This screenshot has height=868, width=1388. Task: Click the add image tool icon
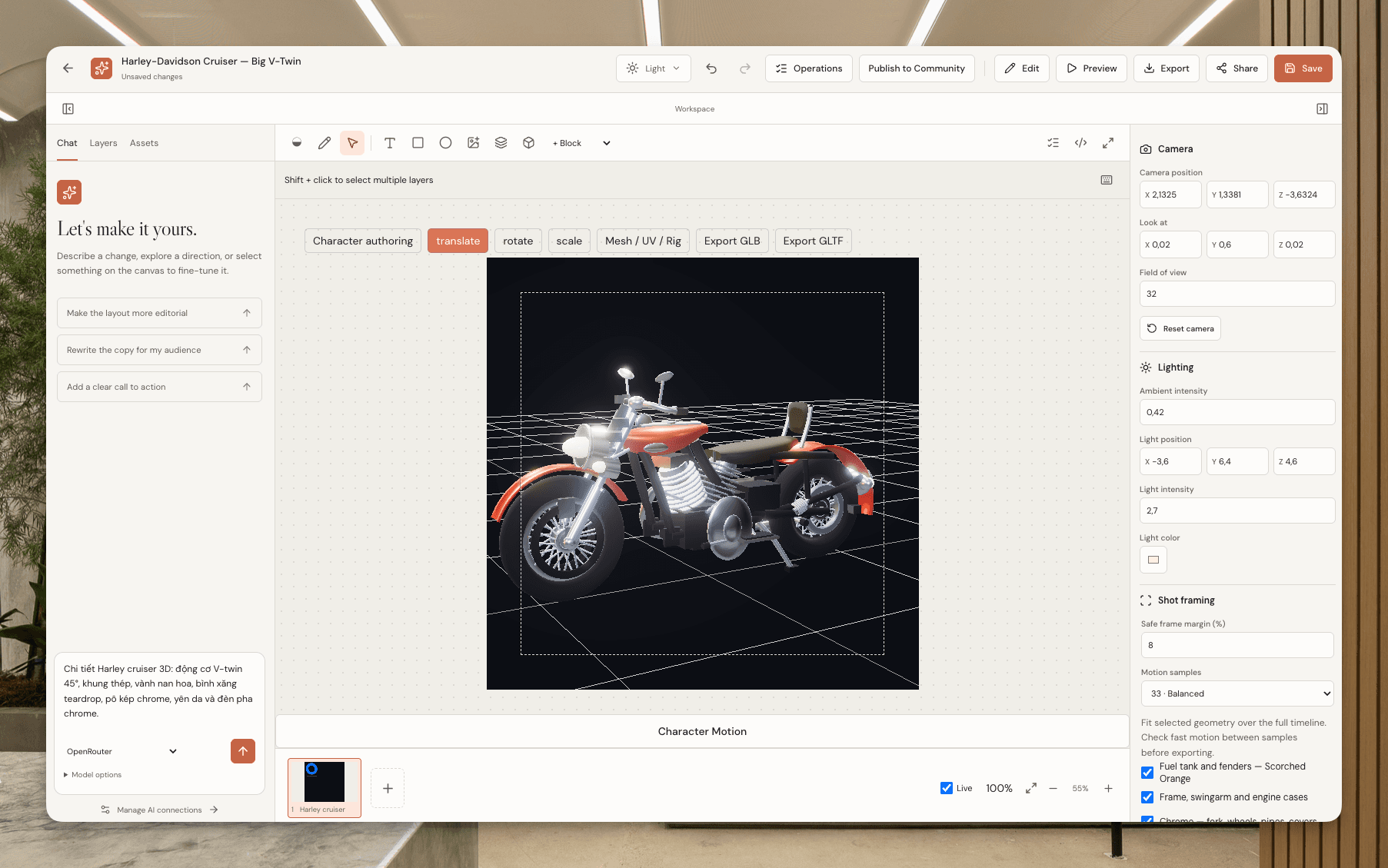click(473, 143)
